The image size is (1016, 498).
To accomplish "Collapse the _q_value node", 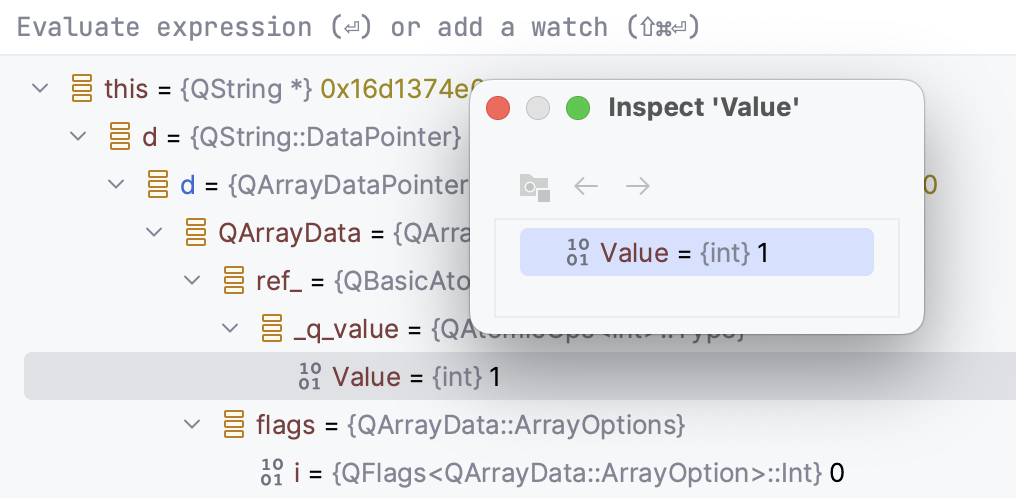I will [x=230, y=329].
